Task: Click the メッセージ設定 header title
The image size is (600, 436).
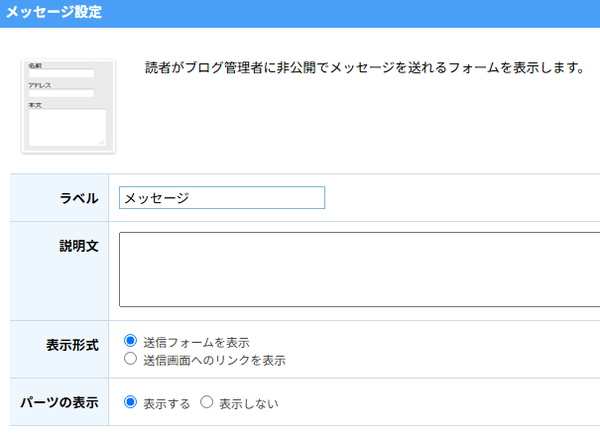Action: (x=54, y=12)
